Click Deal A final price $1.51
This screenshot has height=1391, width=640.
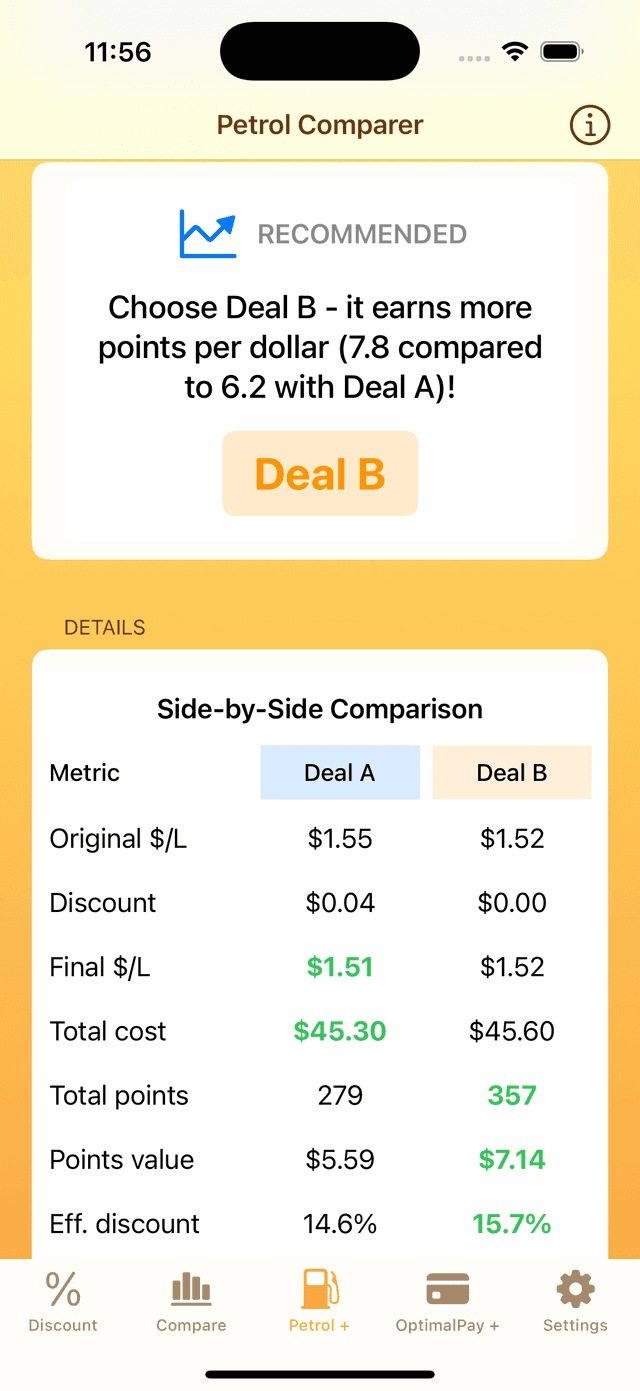point(340,967)
